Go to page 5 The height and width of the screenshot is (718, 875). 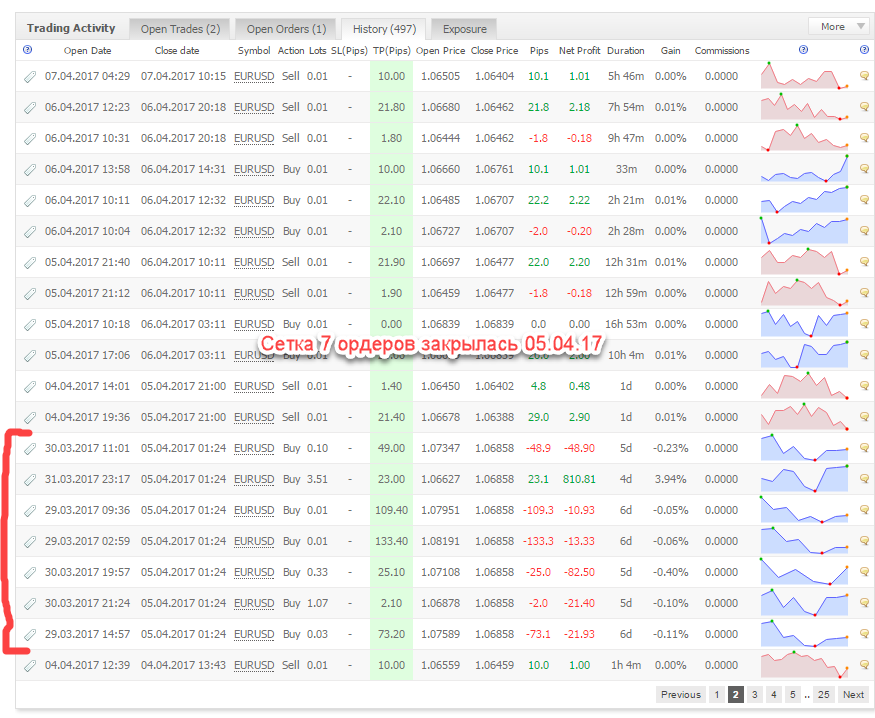pos(792,695)
